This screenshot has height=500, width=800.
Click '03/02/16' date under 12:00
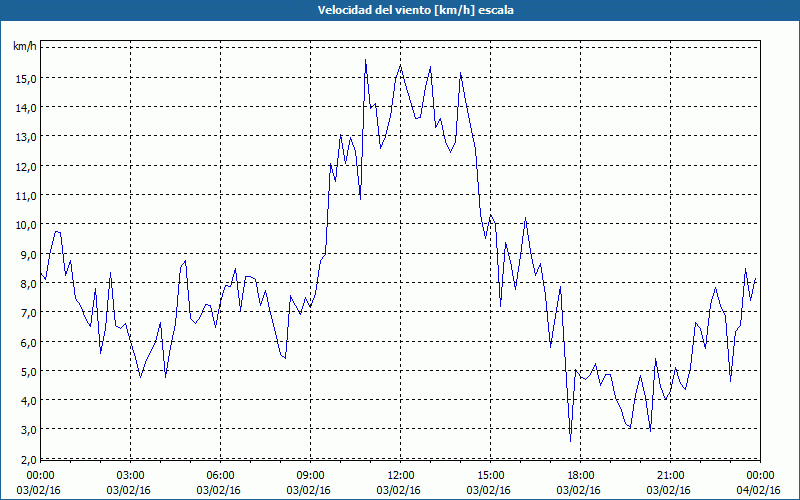pos(398,490)
